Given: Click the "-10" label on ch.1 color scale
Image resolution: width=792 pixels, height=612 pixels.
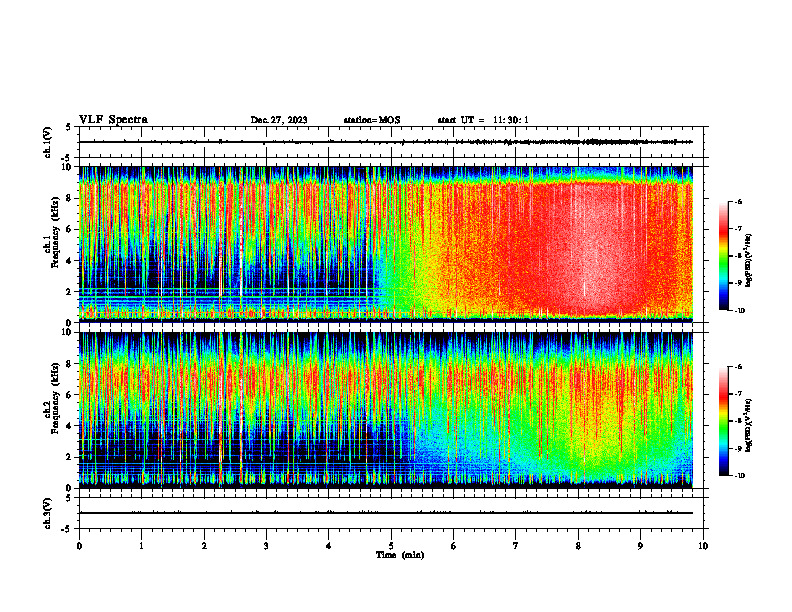Looking at the screenshot, I should coord(739,311).
